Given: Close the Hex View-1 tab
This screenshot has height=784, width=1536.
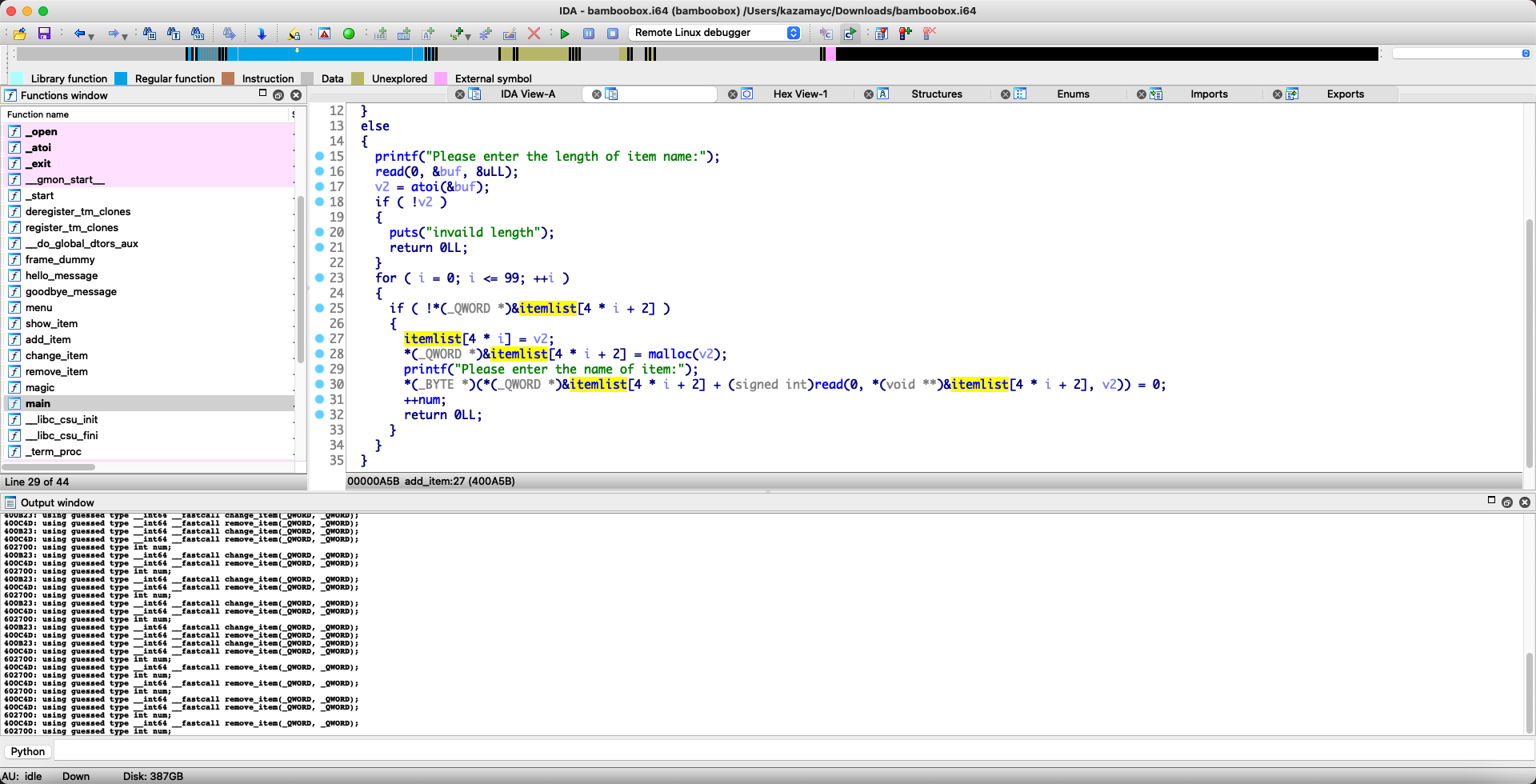Looking at the screenshot, I should [x=733, y=94].
